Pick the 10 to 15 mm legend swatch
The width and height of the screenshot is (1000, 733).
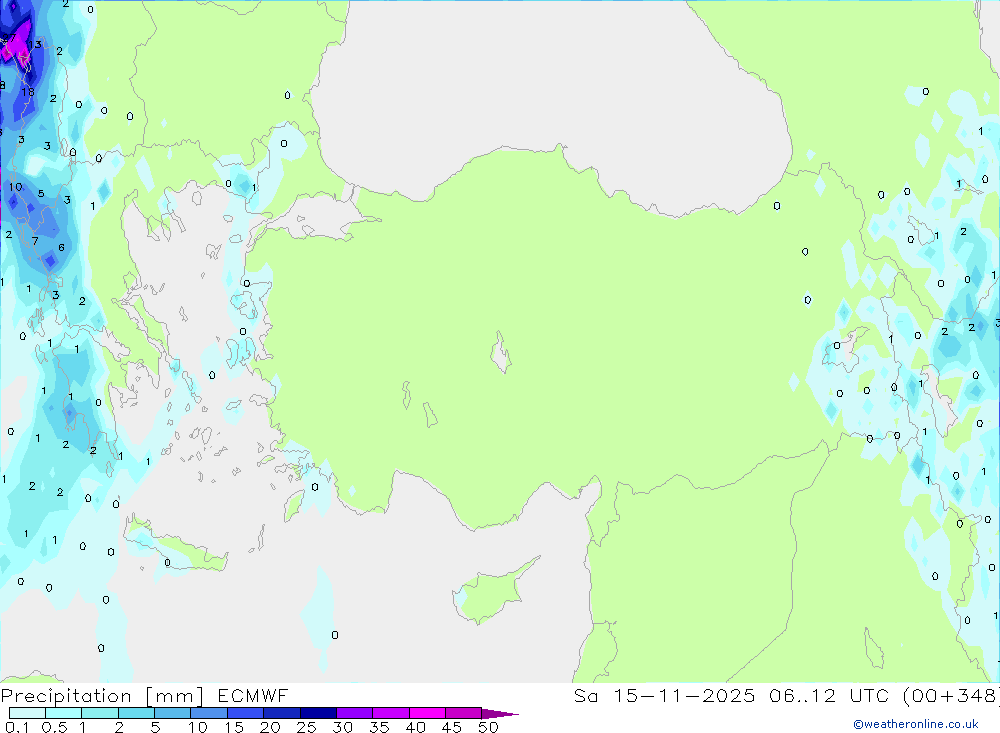(209, 713)
